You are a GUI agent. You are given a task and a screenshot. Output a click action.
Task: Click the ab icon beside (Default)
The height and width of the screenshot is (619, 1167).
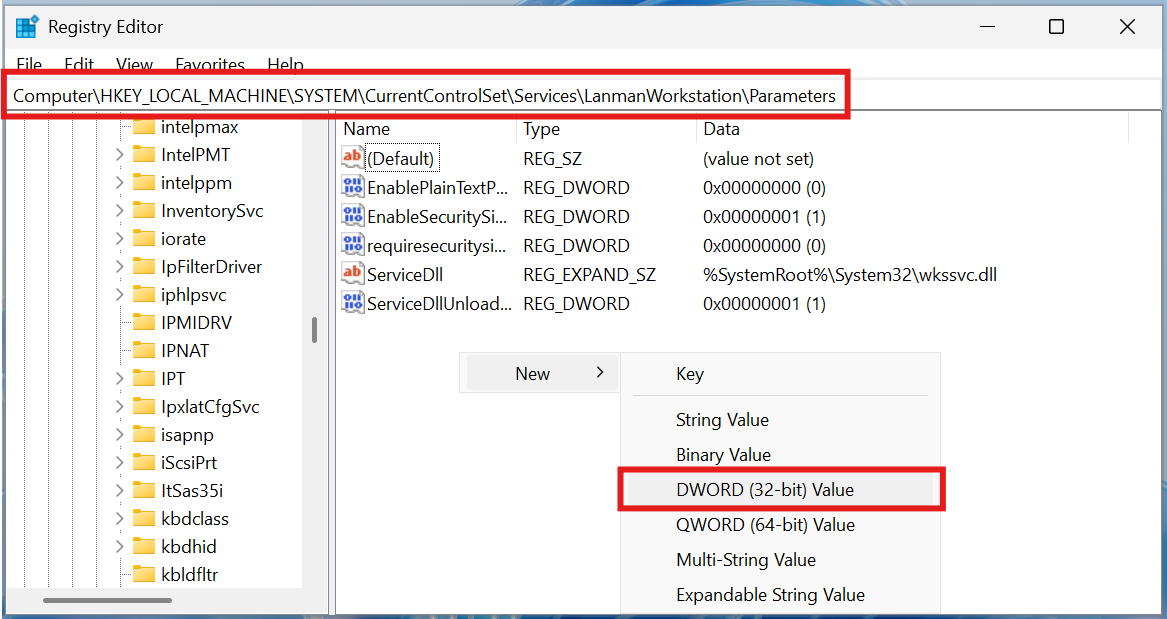point(352,158)
